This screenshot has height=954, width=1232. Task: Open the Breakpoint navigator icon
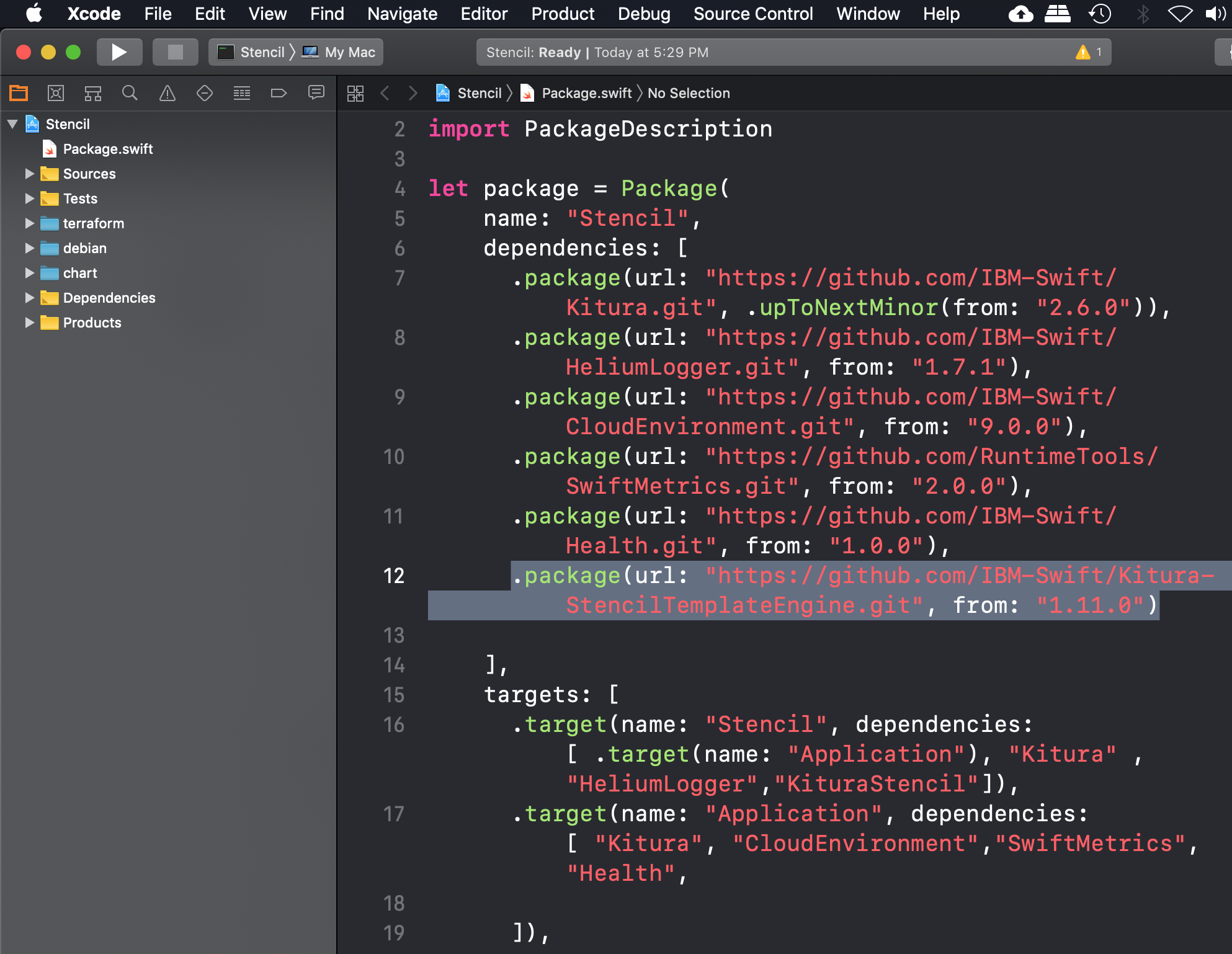click(279, 93)
